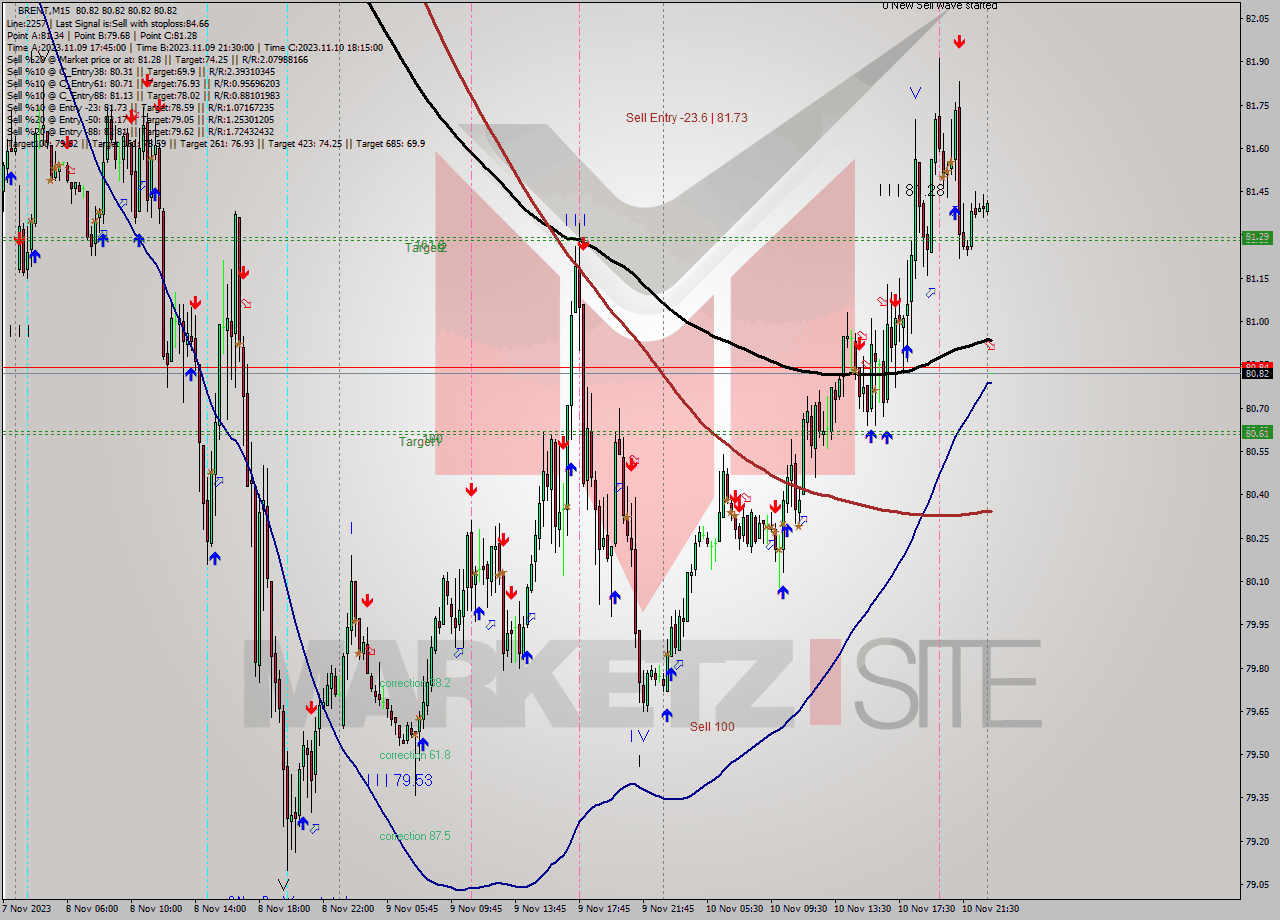Select the 'correction 38.2' label
1280x920 pixels.
coord(415,683)
